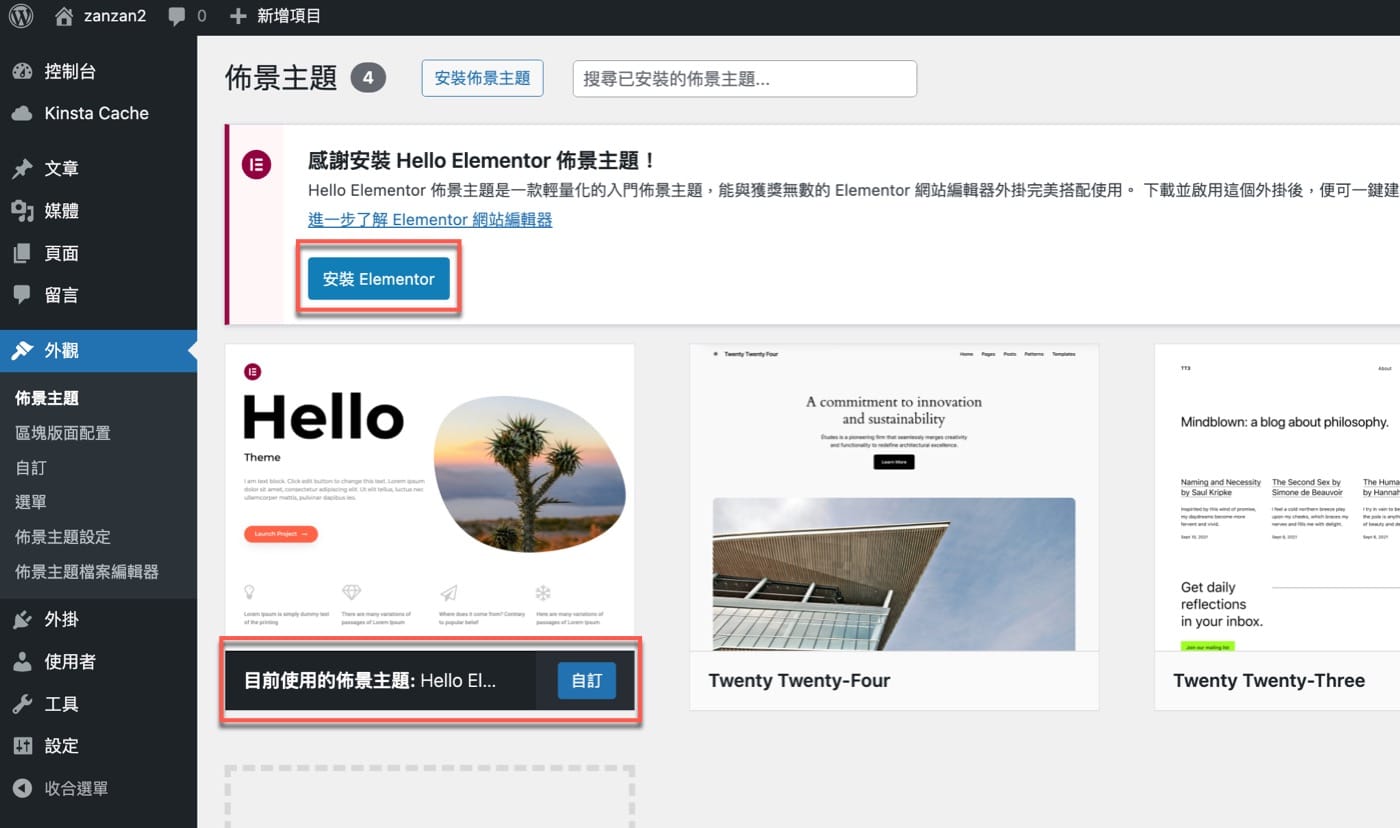Open the 頁面 section
This screenshot has height=828, width=1400.
pyautogui.click(x=98, y=253)
